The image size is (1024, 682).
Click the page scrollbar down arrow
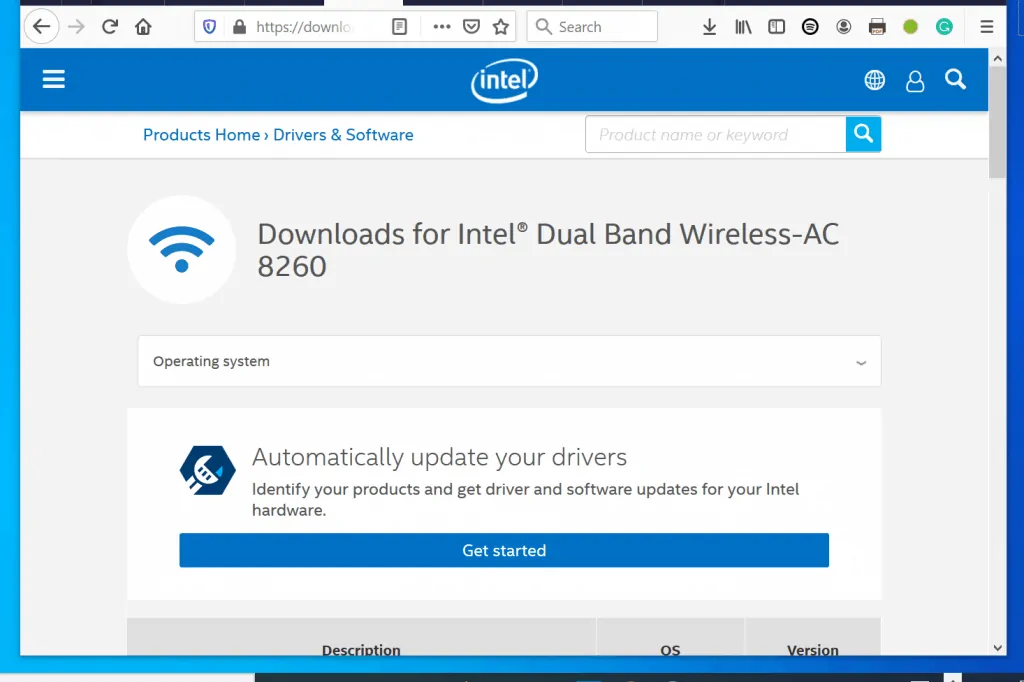point(997,648)
